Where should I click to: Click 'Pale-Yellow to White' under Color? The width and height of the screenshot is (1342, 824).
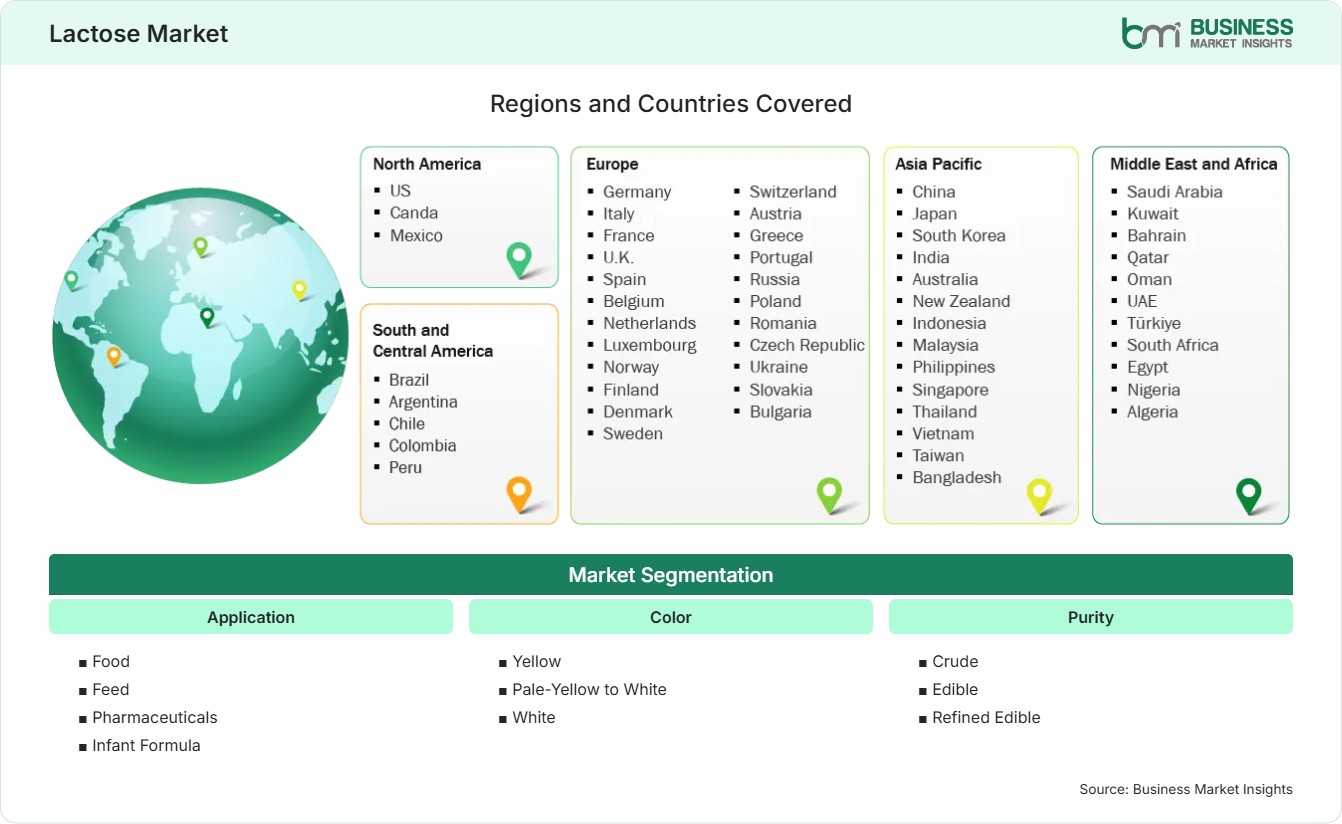pyautogui.click(x=589, y=689)
